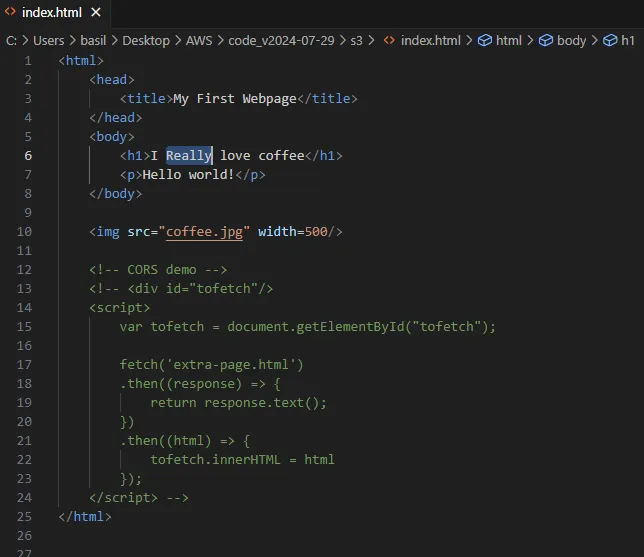Select the index.html editor tab
Image resolution: width=644 pixels, height=557 pixels.
point(53,12)
